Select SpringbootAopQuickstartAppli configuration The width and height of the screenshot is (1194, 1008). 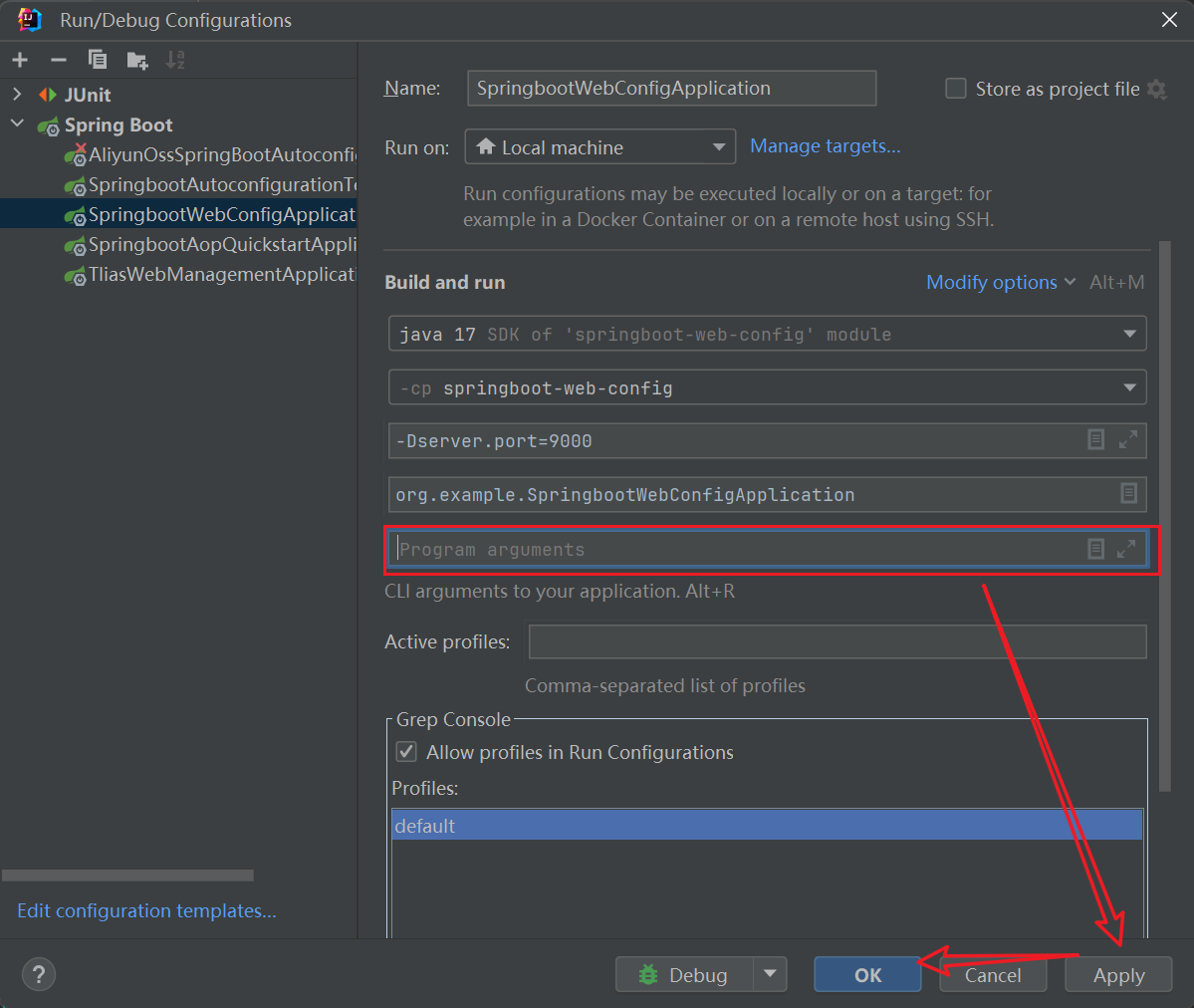tap(211, 245)
